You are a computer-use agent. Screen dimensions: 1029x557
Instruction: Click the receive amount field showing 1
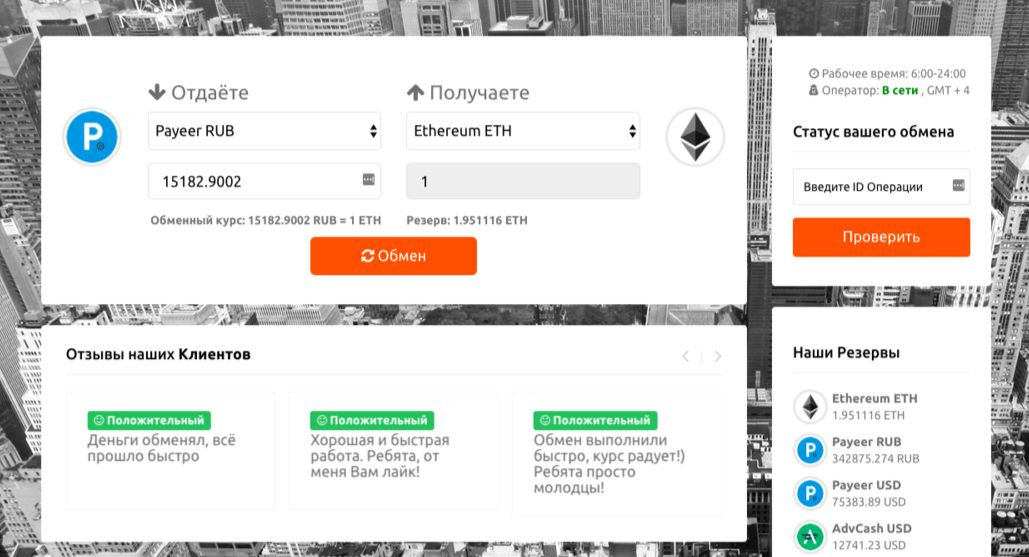[x=523, y=181]
